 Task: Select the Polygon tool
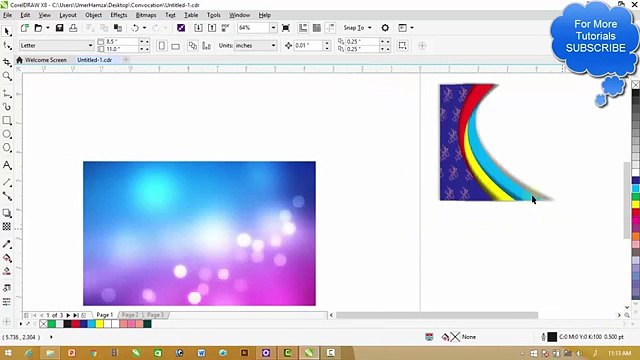click(x=7, y=148)
